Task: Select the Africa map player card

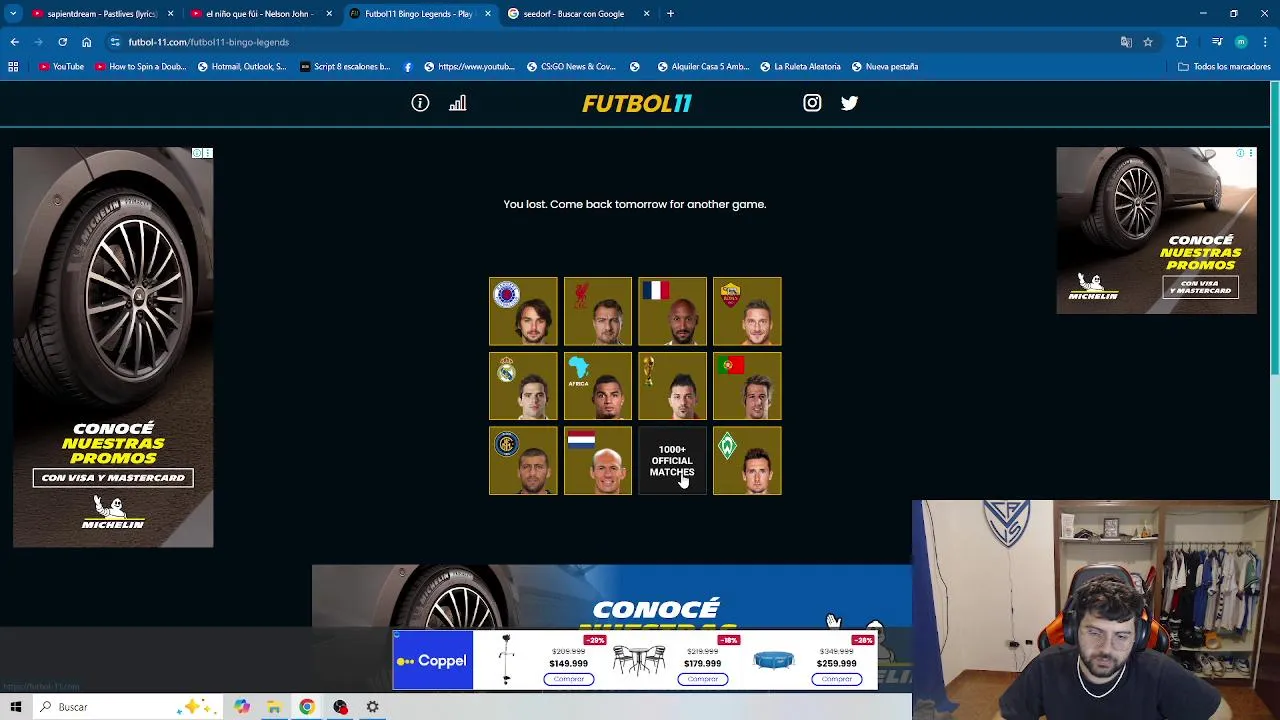Action: (x=598, y=386)
